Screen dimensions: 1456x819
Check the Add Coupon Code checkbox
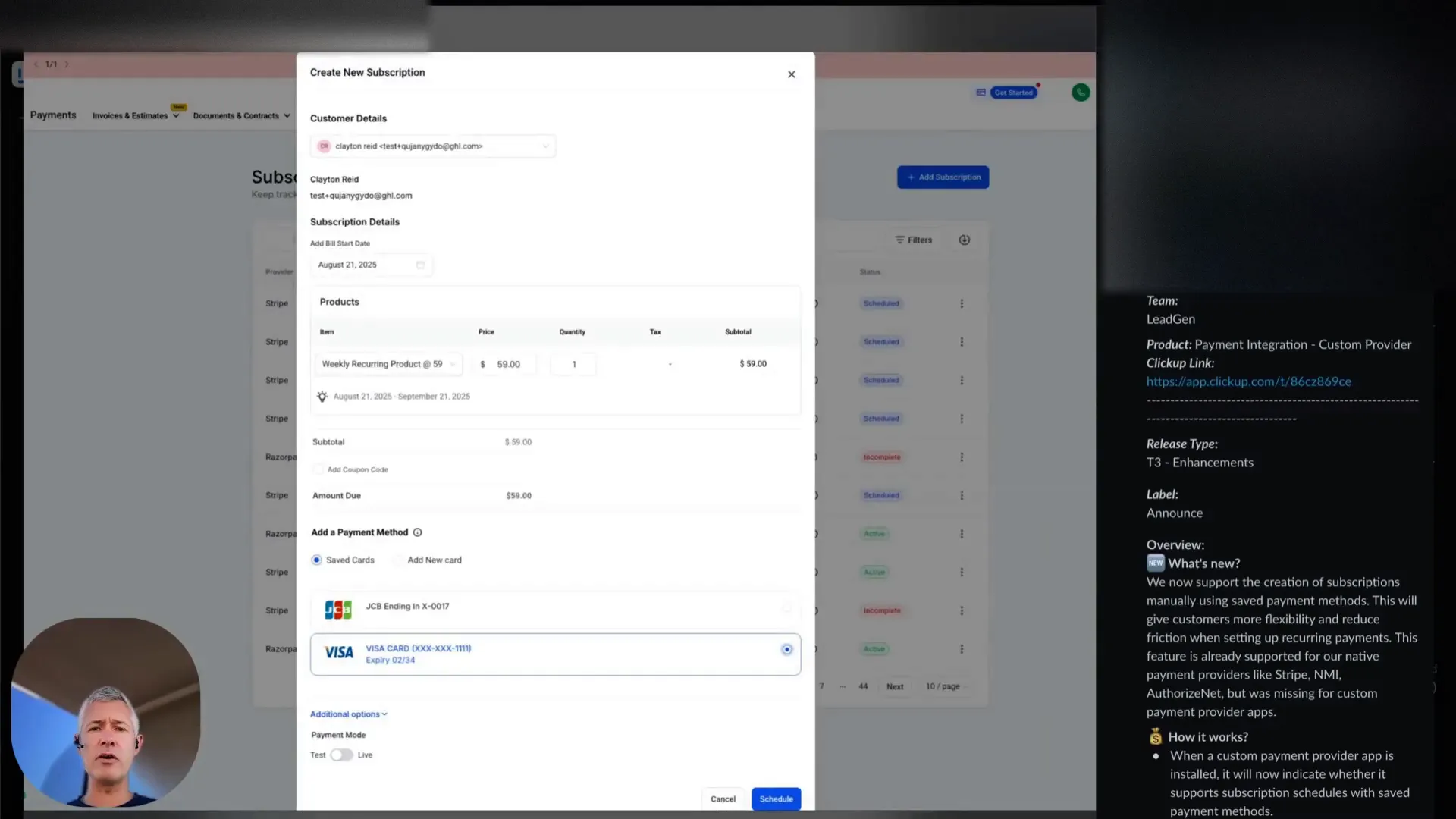coord(318,469)
